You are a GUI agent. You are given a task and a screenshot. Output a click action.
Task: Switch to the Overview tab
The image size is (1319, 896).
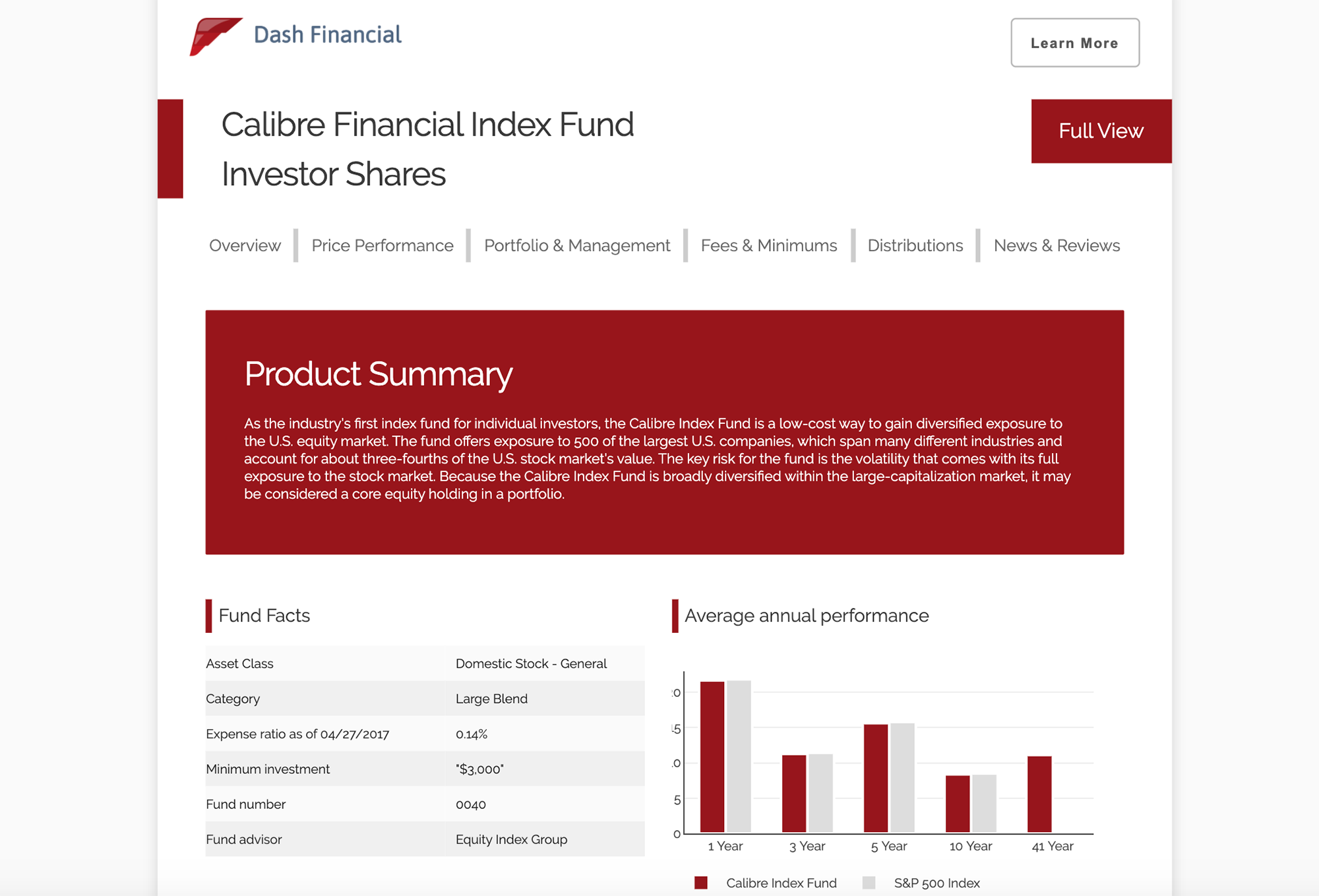click(x=245, y=246)
